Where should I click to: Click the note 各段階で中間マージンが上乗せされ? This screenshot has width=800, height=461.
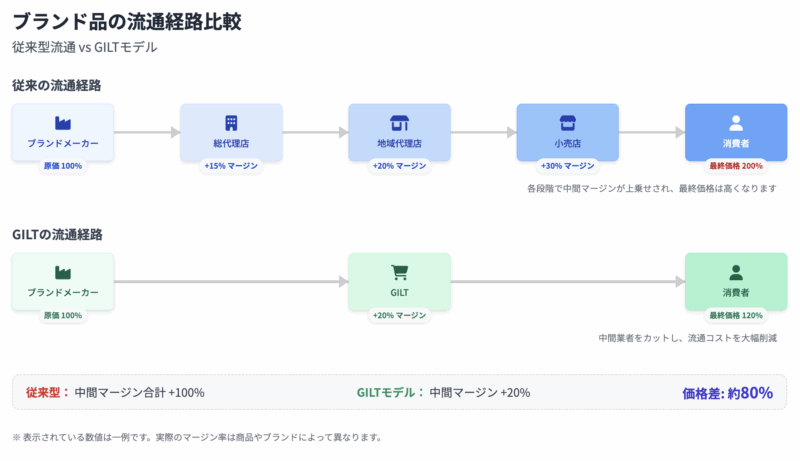599,189
